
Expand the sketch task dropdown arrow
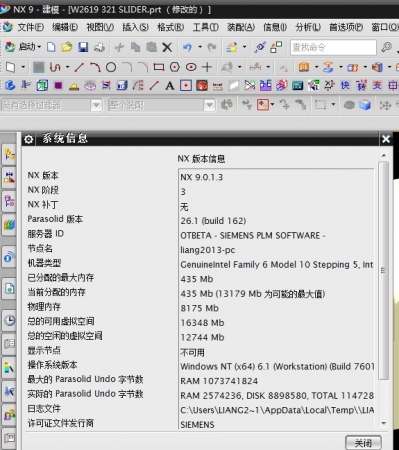(23, 67)
